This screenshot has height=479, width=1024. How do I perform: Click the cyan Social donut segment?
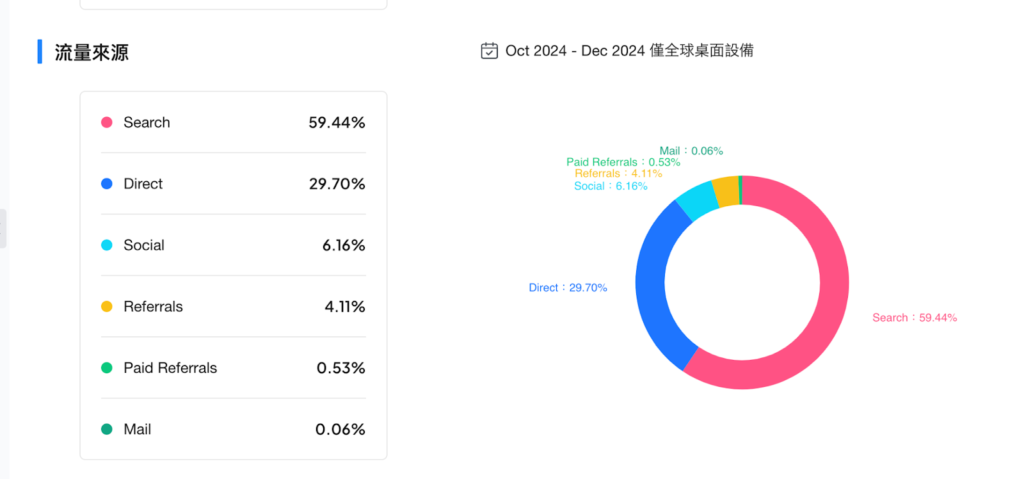[694, 201]
